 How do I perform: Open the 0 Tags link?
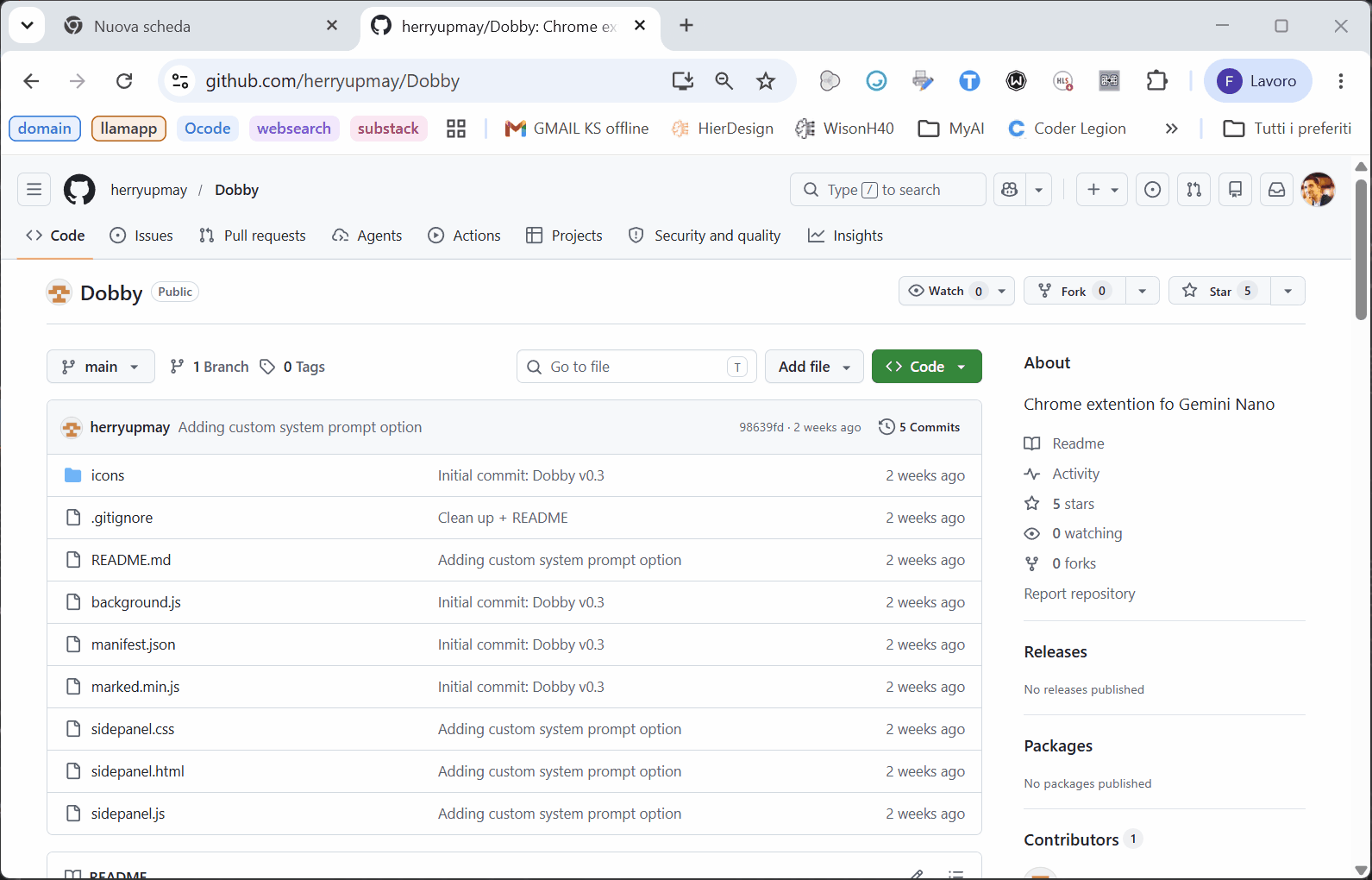tap(292, 367)
